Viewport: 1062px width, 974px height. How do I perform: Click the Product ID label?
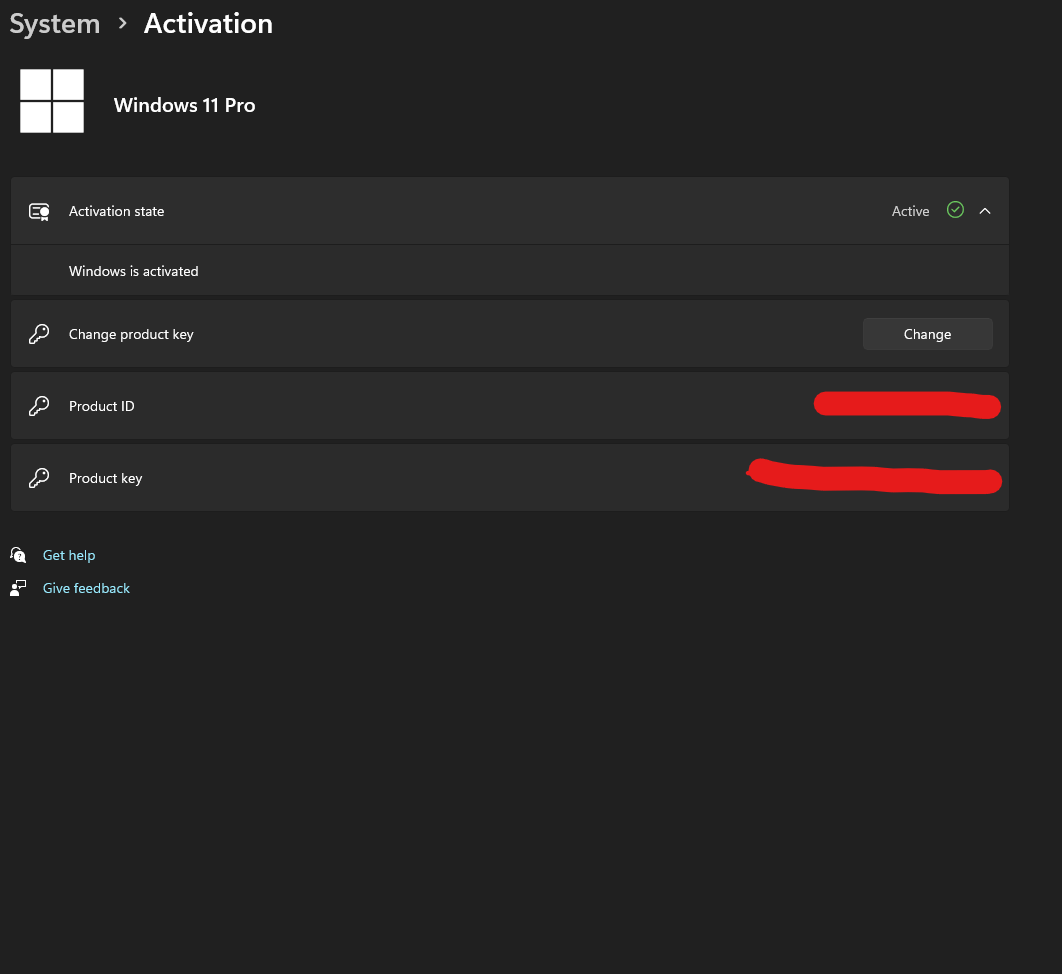tap(102, 406)
